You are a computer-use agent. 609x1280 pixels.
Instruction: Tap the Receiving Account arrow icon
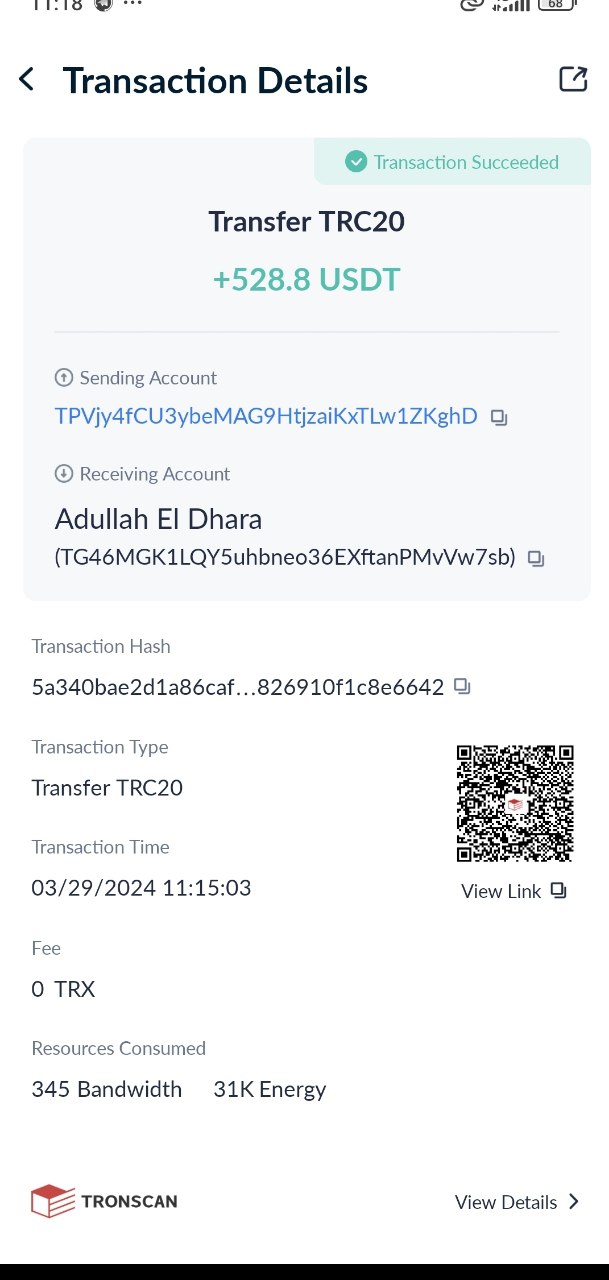click(64, 474)
